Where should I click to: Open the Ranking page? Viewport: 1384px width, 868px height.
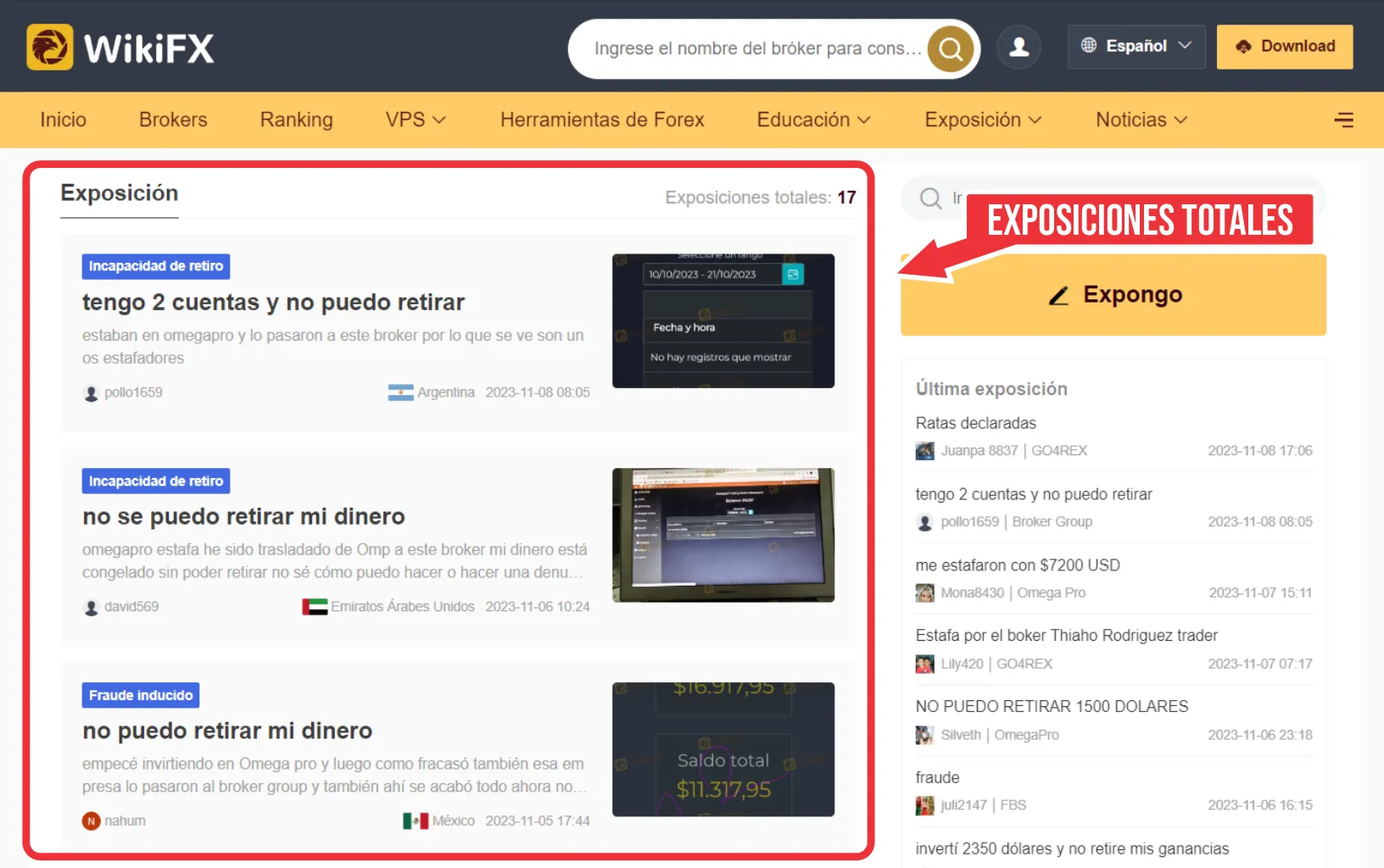(x=296, y=120)
